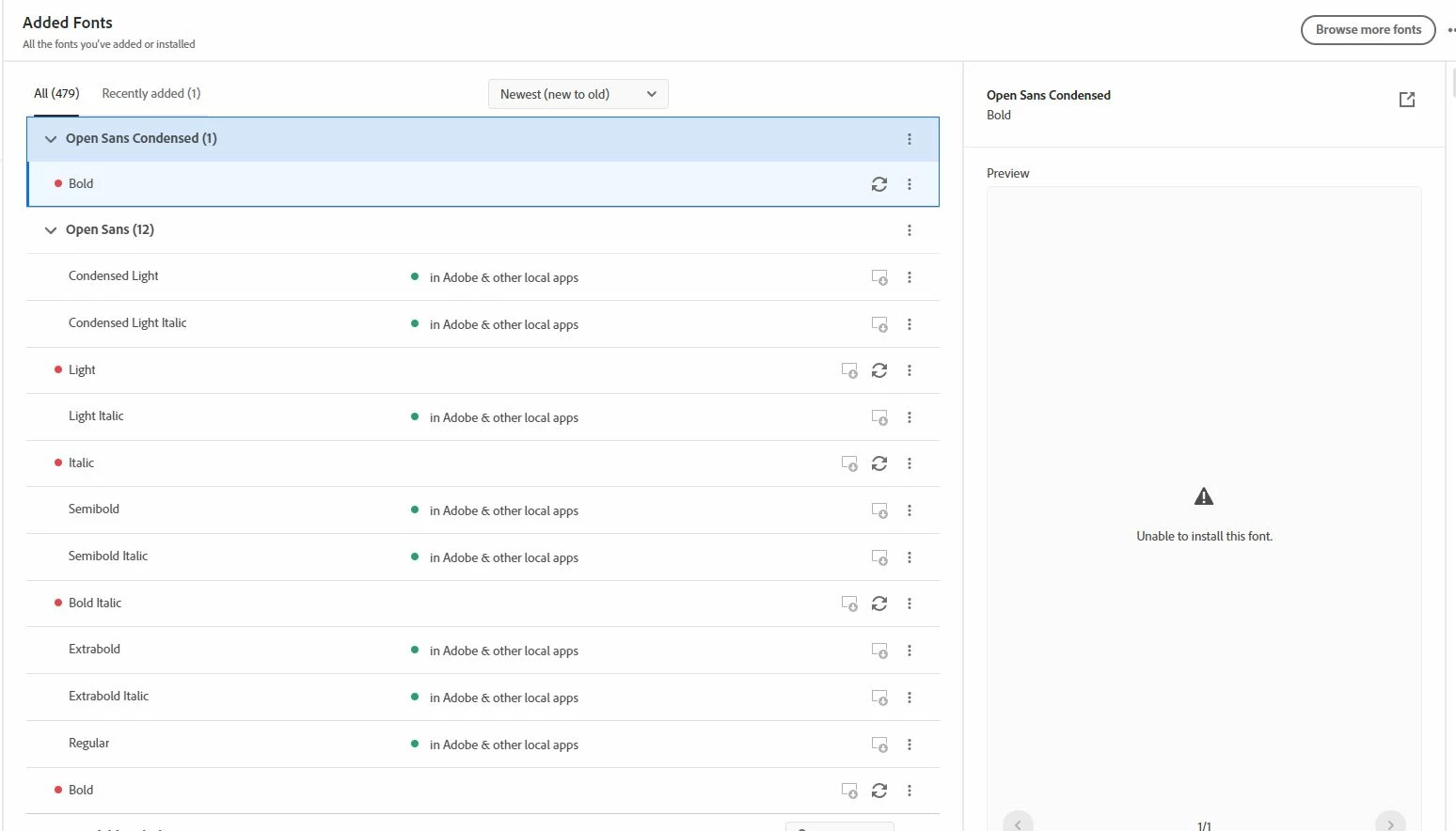Select the Extrabold Italic font name
The height and width of the screenshot is (831, 1456).
(x=108, y=697)
